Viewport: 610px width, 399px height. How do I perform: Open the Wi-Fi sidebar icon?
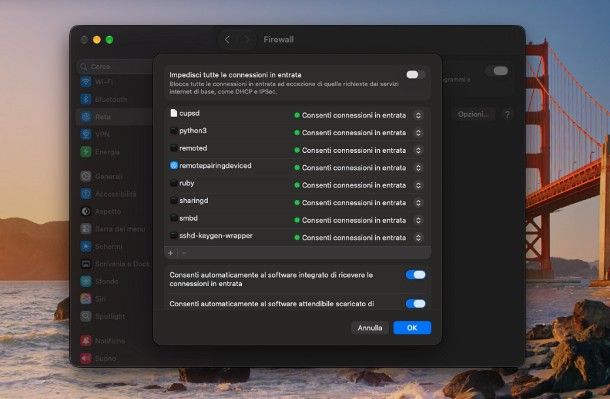coord(86,82)
